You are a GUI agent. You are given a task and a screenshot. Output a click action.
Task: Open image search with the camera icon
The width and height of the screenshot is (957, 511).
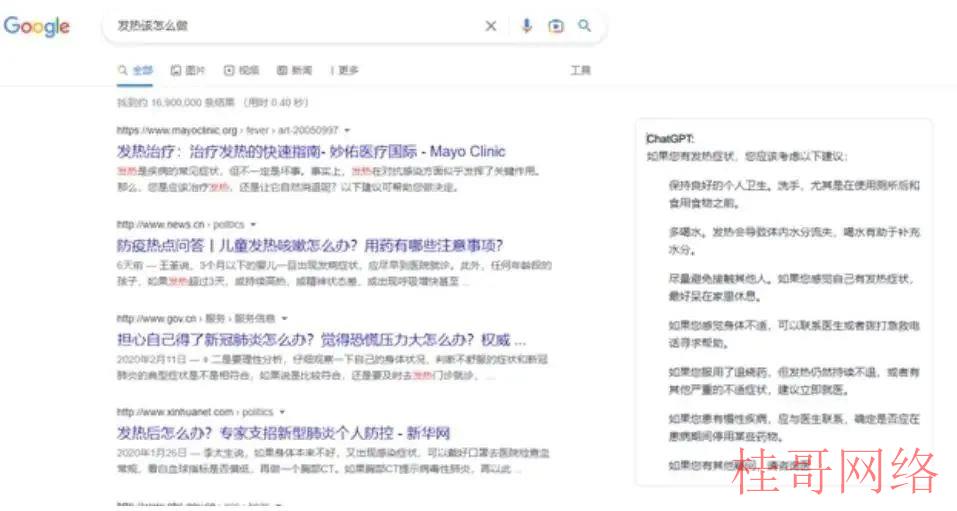(556, 26)
